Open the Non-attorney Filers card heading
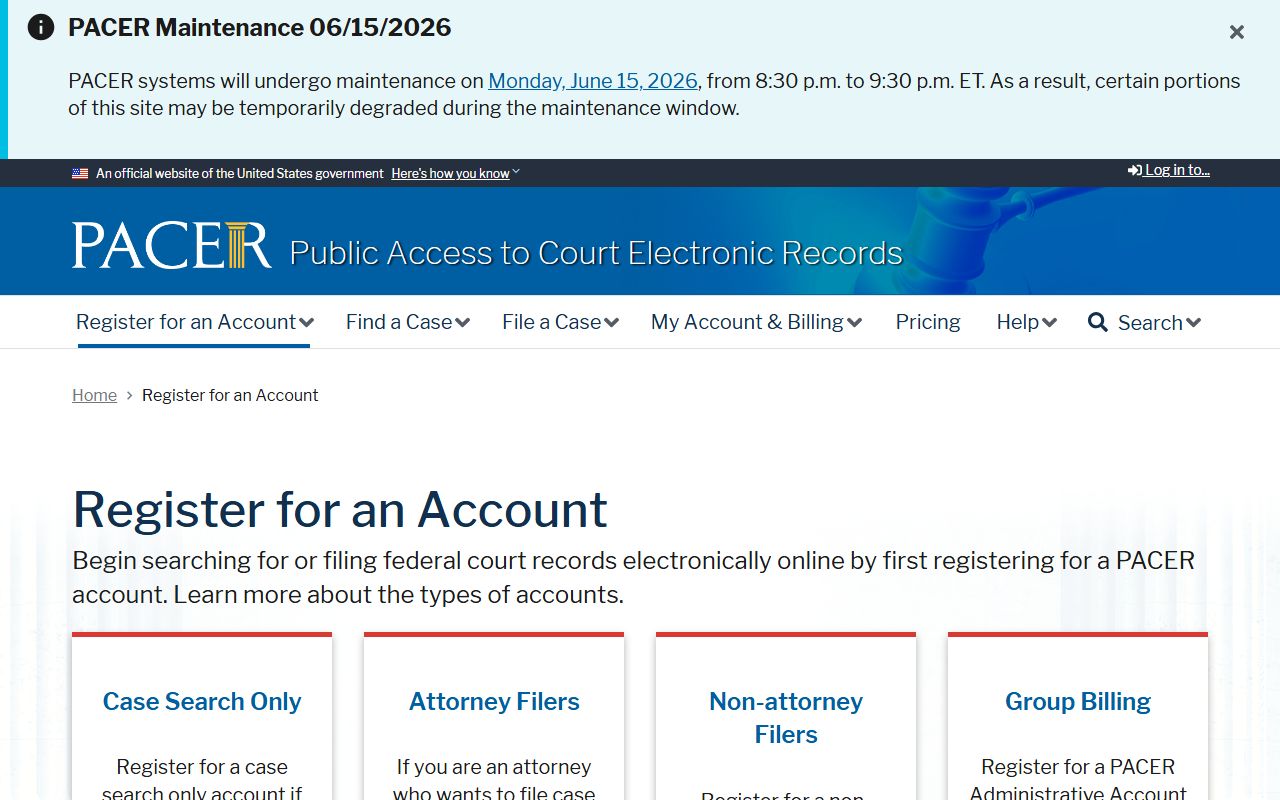The width and height of the screenshot is (1280, 800). [786, 717]
